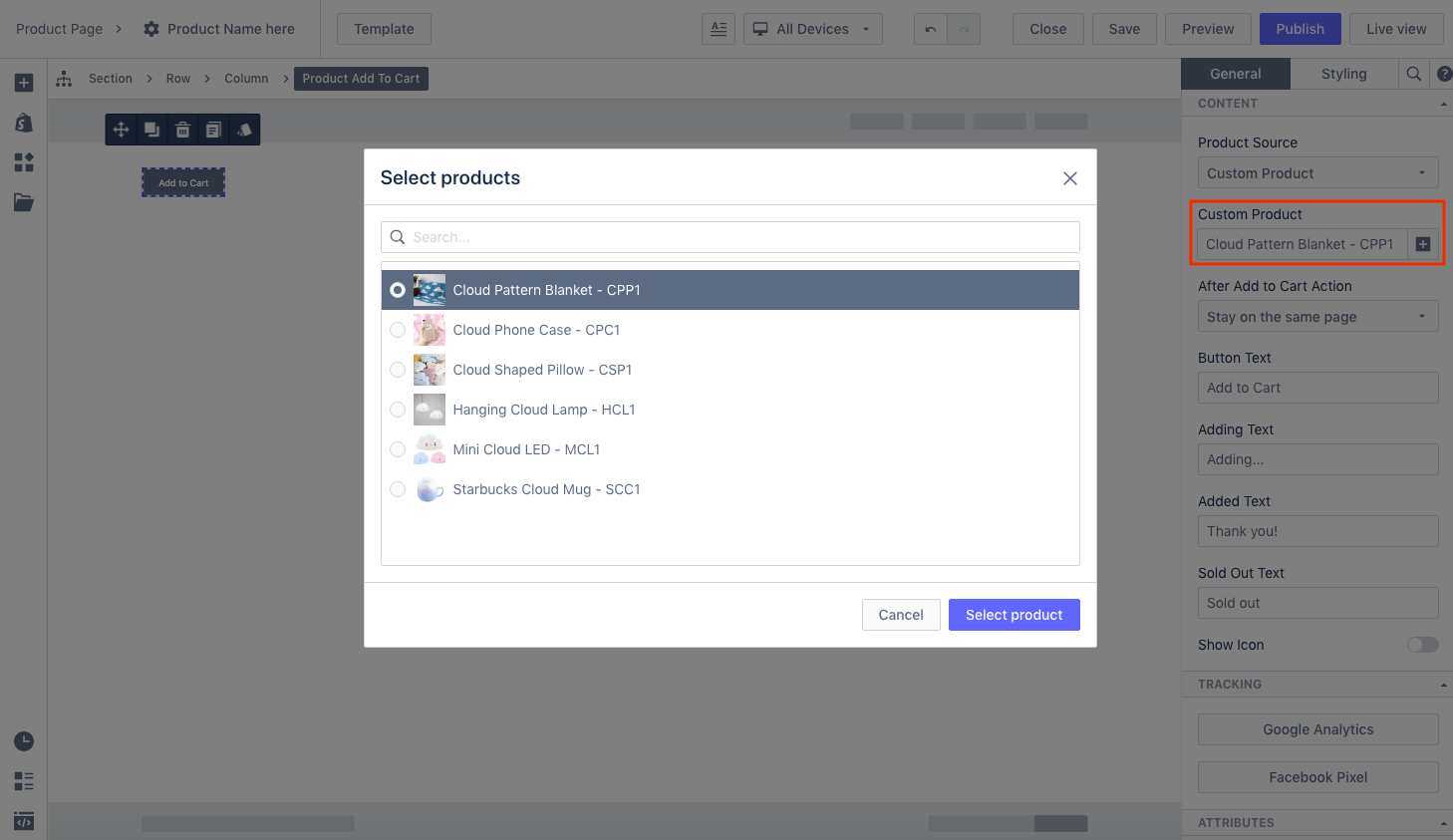This screenshot has height=840, width=1453.
Task: Select Hanging Cloud Lamp - HCL1 radio button
Action: [x=398, y=410]
